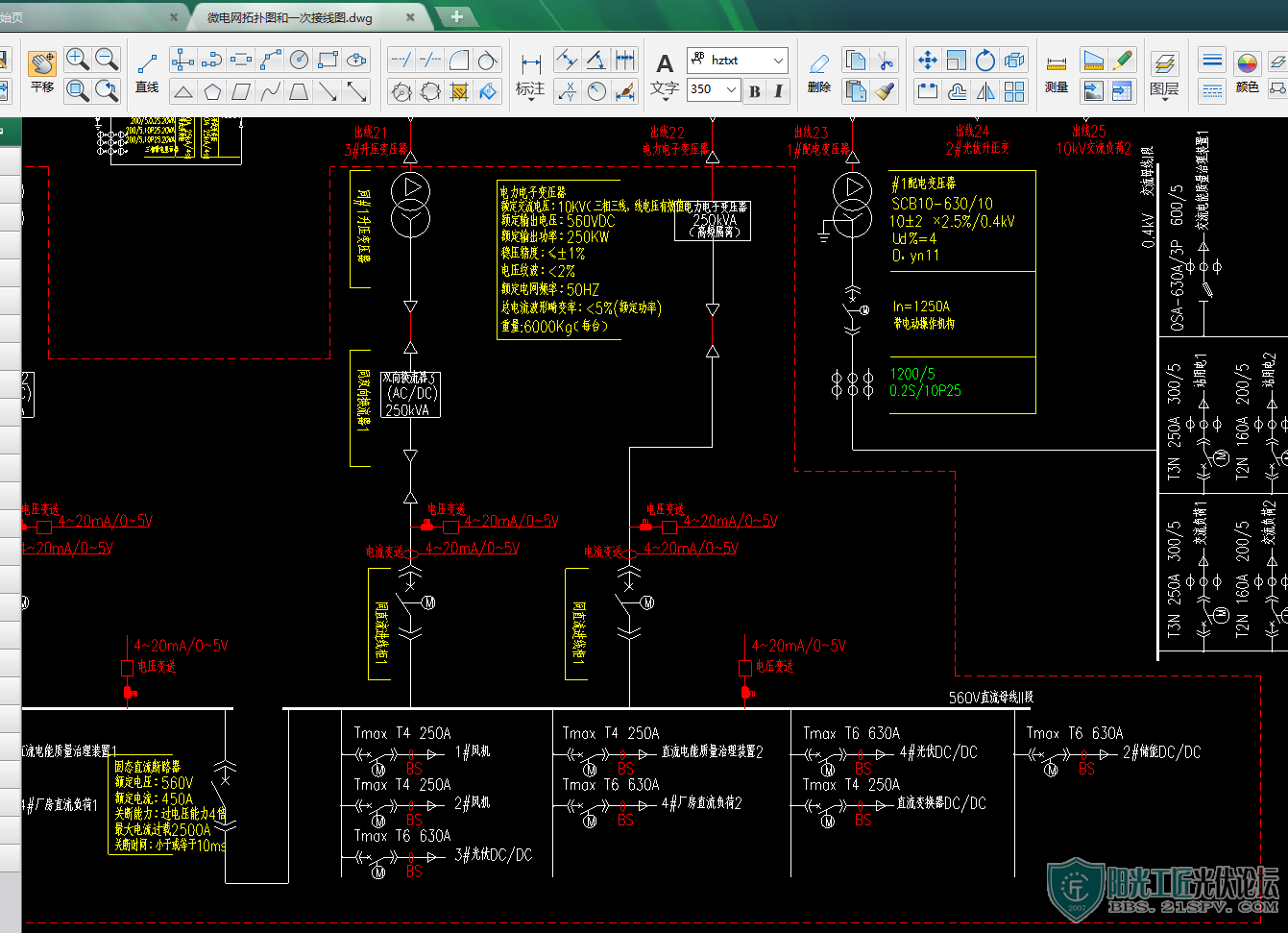This screenshot has height=933, width=1288.
Task: Select the paint bucket fill tool
Action: click(488, 91)
